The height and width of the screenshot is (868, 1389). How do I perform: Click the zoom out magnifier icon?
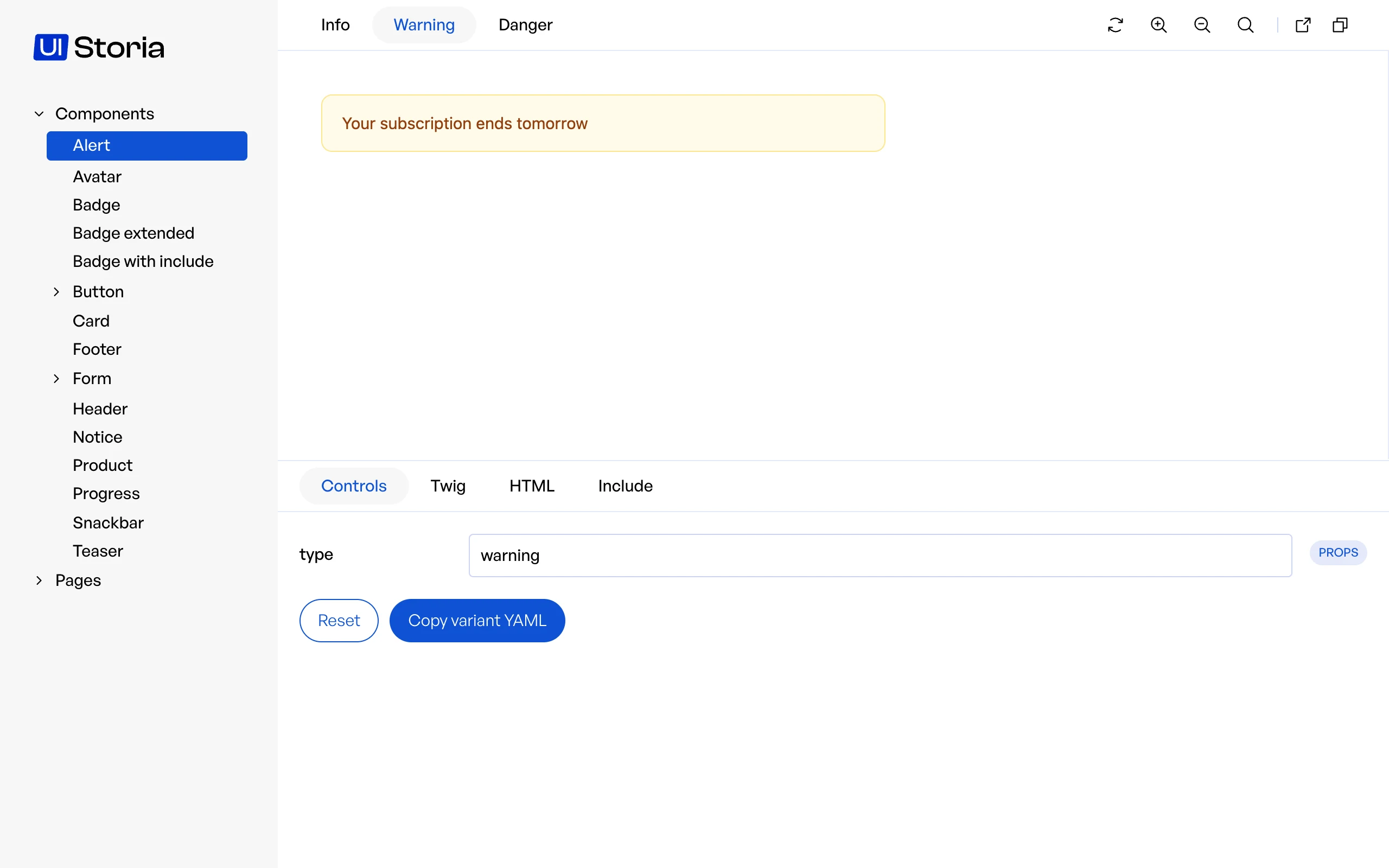pyautogui.click(x=1202, y=25)
